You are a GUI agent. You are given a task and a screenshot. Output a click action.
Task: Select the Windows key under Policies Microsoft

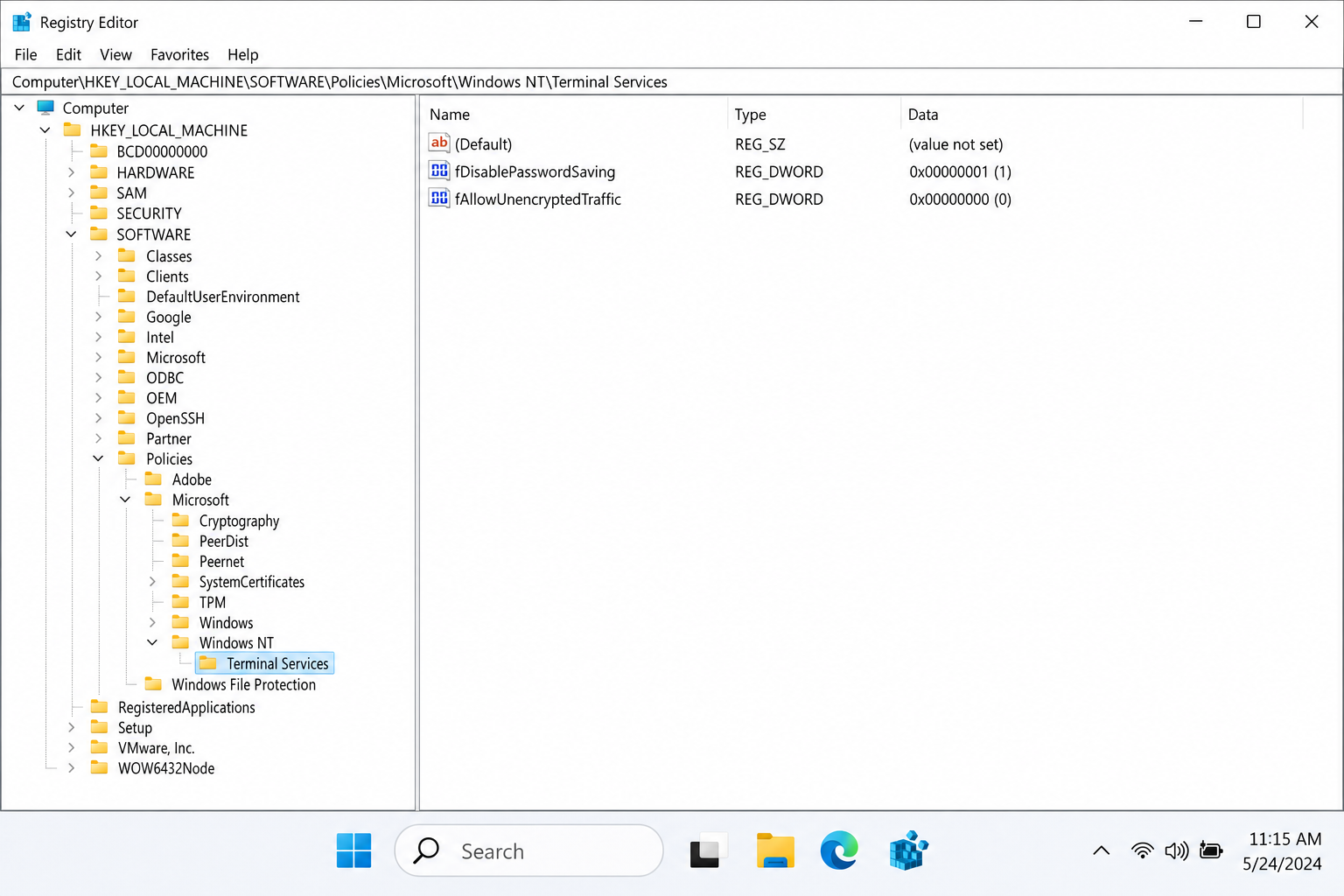[x=226, y=623]
